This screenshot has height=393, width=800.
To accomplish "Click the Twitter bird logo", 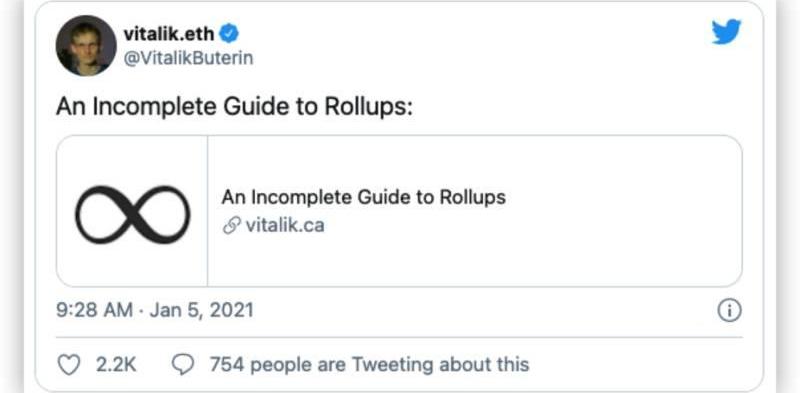I will click(x=727, y=32).
